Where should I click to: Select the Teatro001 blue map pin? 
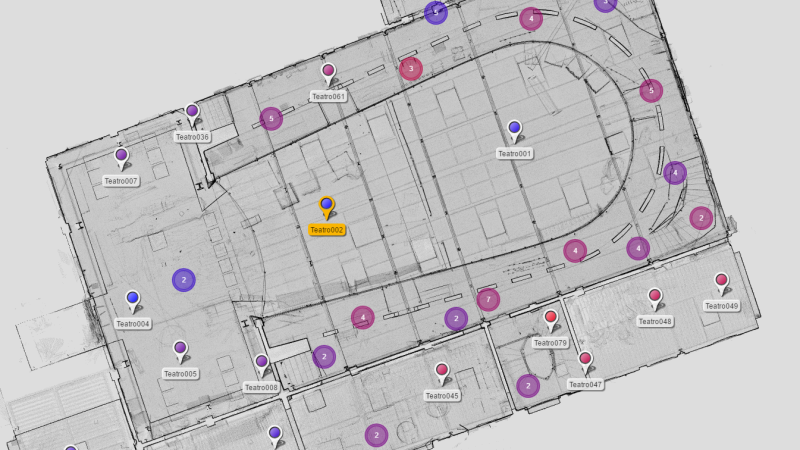pyautogui.click(x=514, y=129)
